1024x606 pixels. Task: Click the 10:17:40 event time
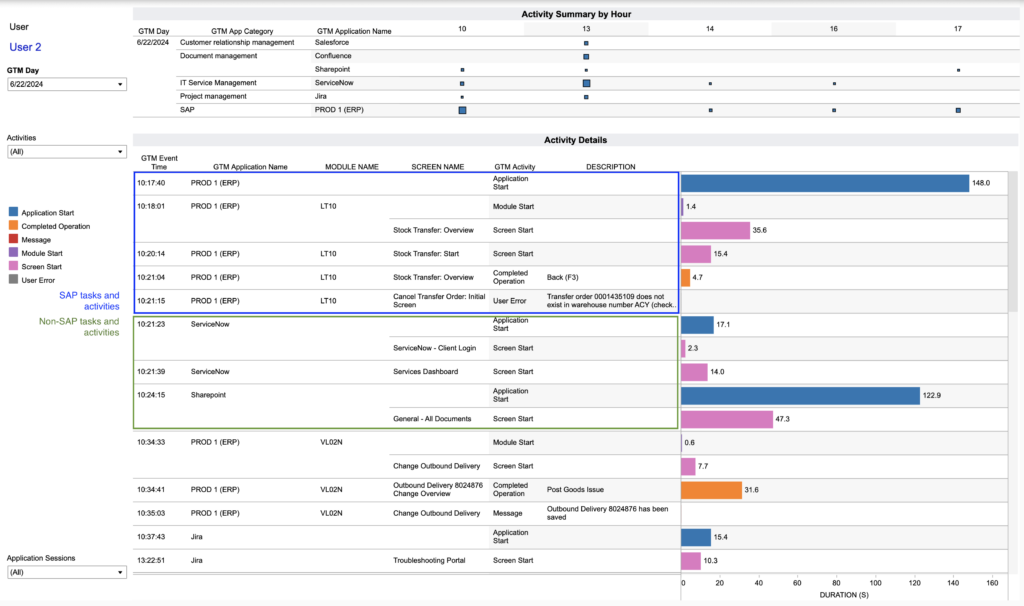click(x=151, y=183)
